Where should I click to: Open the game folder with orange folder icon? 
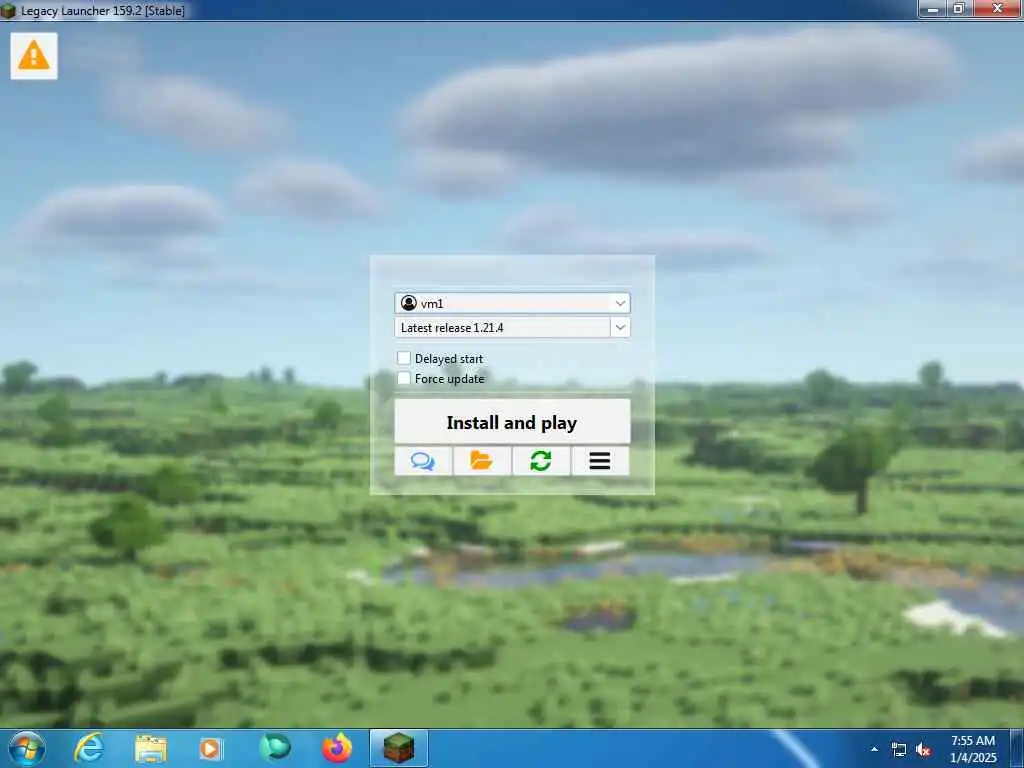coord(482,461)
